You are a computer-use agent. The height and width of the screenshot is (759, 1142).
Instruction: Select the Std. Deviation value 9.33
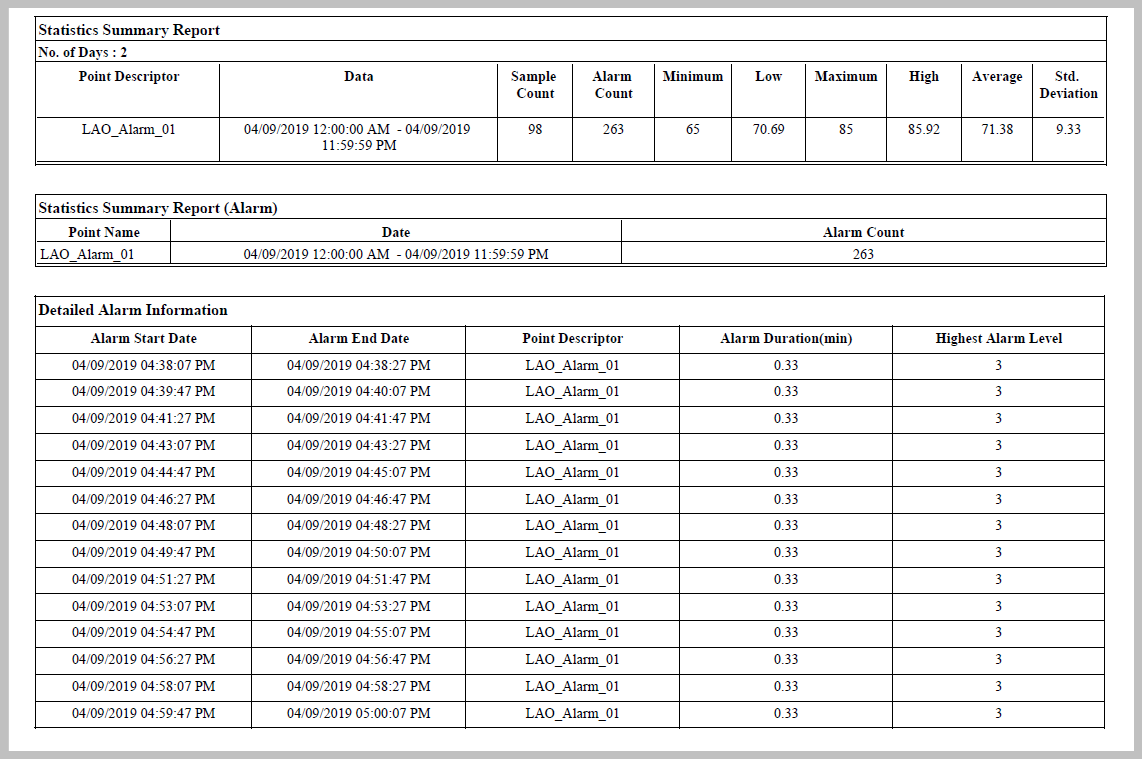1068,129
